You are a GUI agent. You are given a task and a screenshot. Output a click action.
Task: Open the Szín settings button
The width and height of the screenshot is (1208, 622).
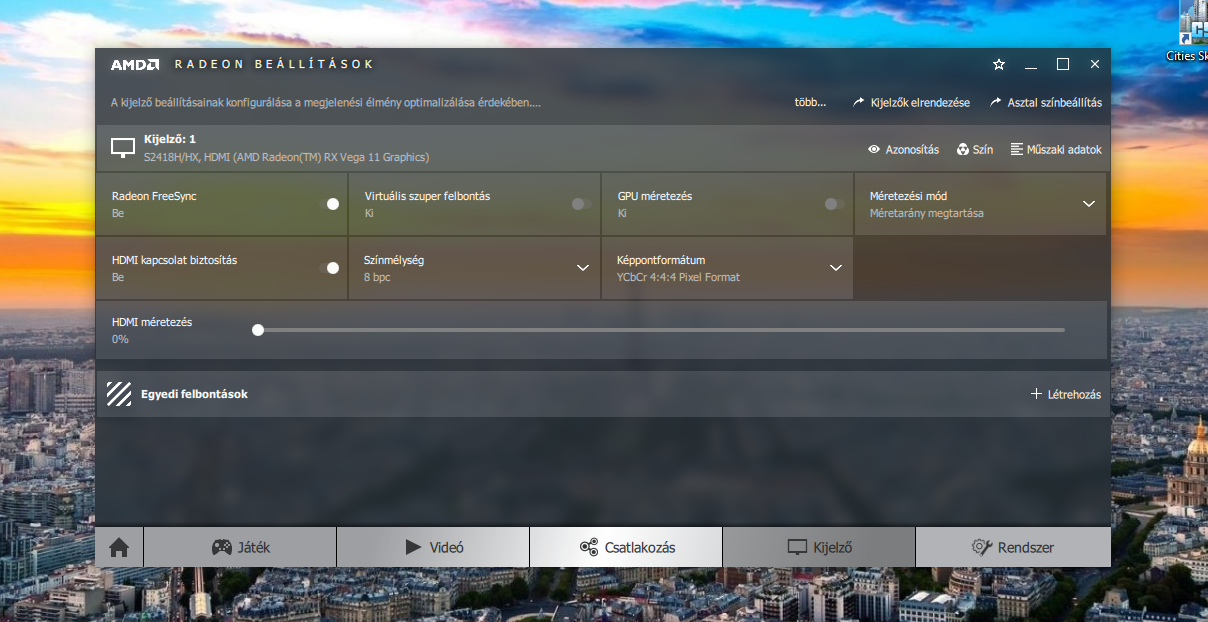[975, 149]
